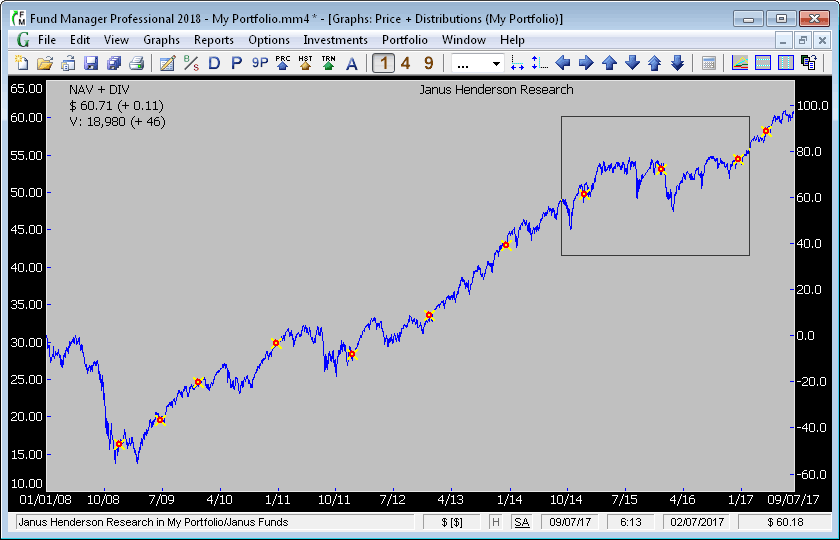
Task: Click the blue right arrow icon
Action: click(586, 63)
